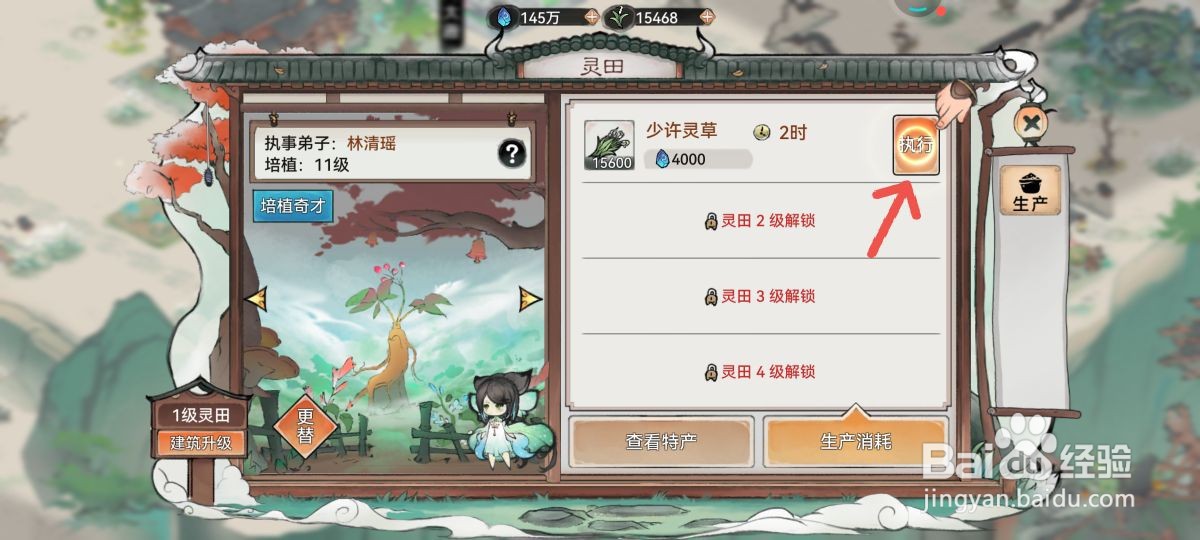This screenshot has width=1200, height=540.
Task: Show next field with the right arrow
Action: 529,298
